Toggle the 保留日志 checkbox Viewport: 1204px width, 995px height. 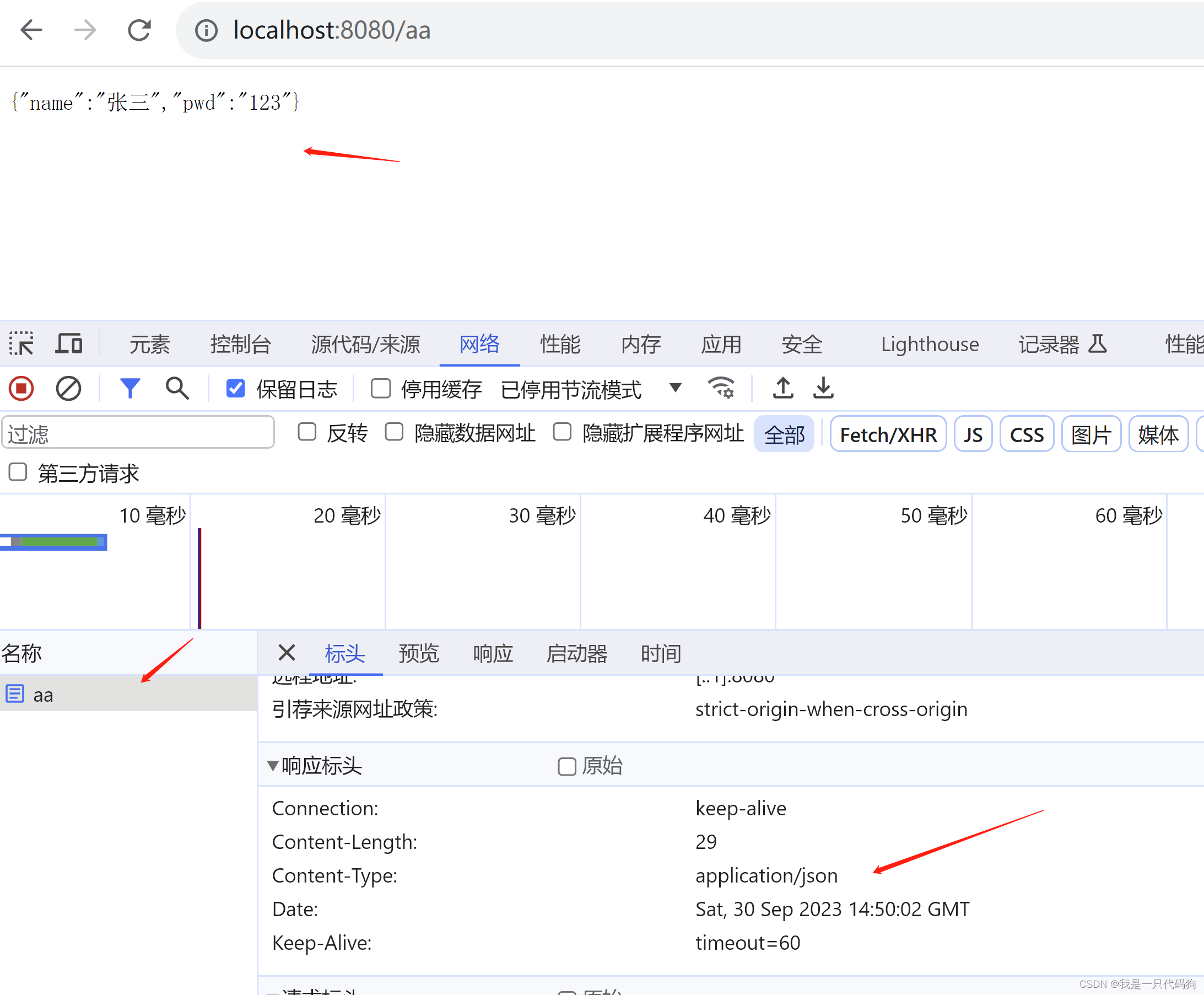click(235, 389)
